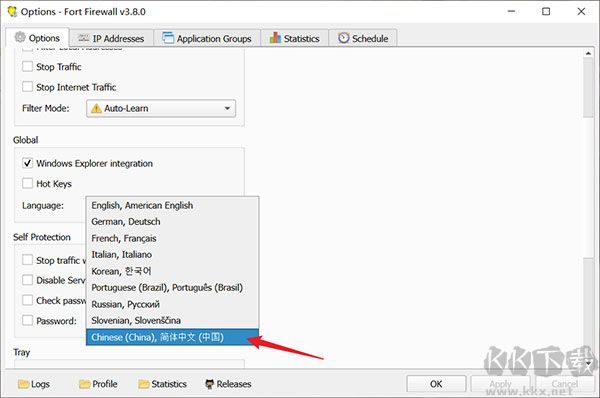Click the Schedule clock icon
Screen dimensions: 600x398
pyautogui.click(x=344, y=38)
